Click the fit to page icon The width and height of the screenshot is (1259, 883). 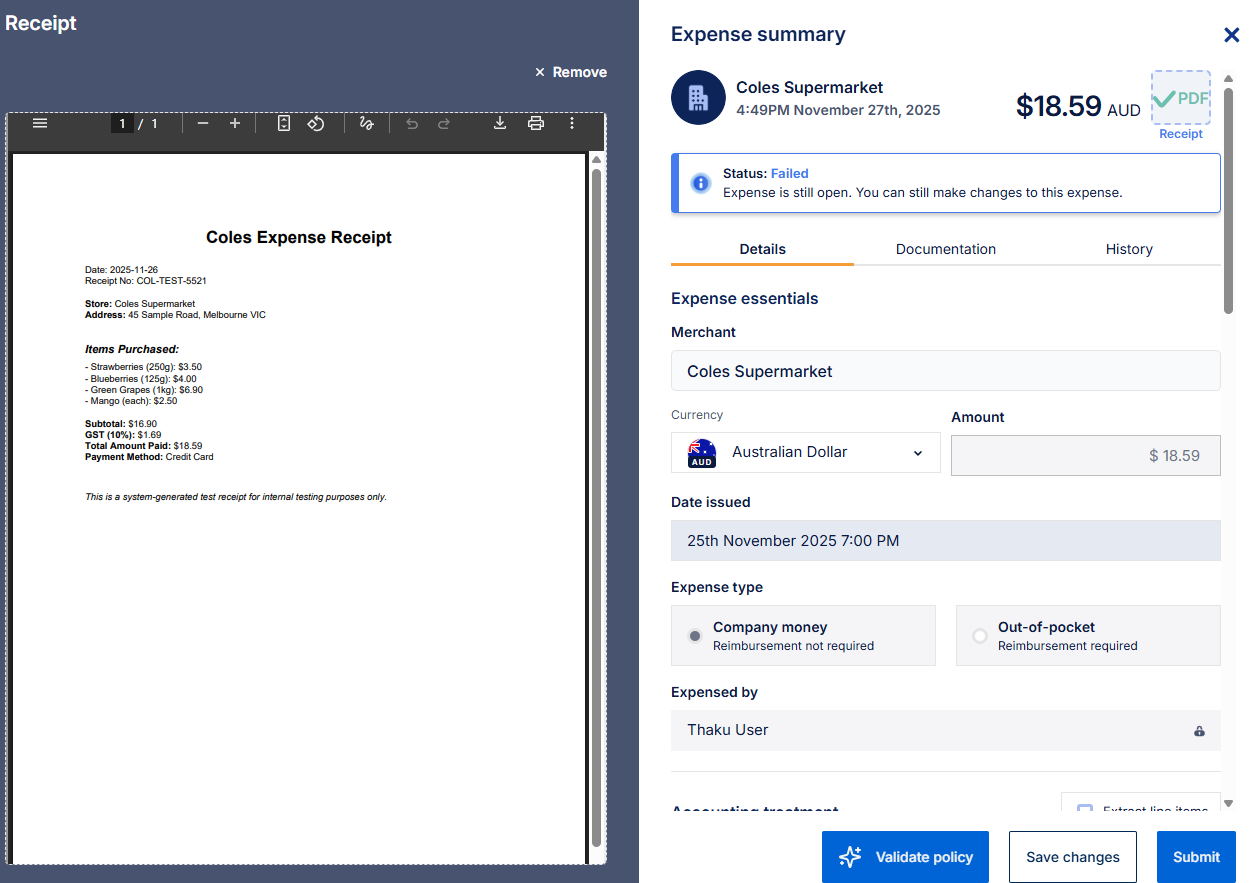(284, 123)
